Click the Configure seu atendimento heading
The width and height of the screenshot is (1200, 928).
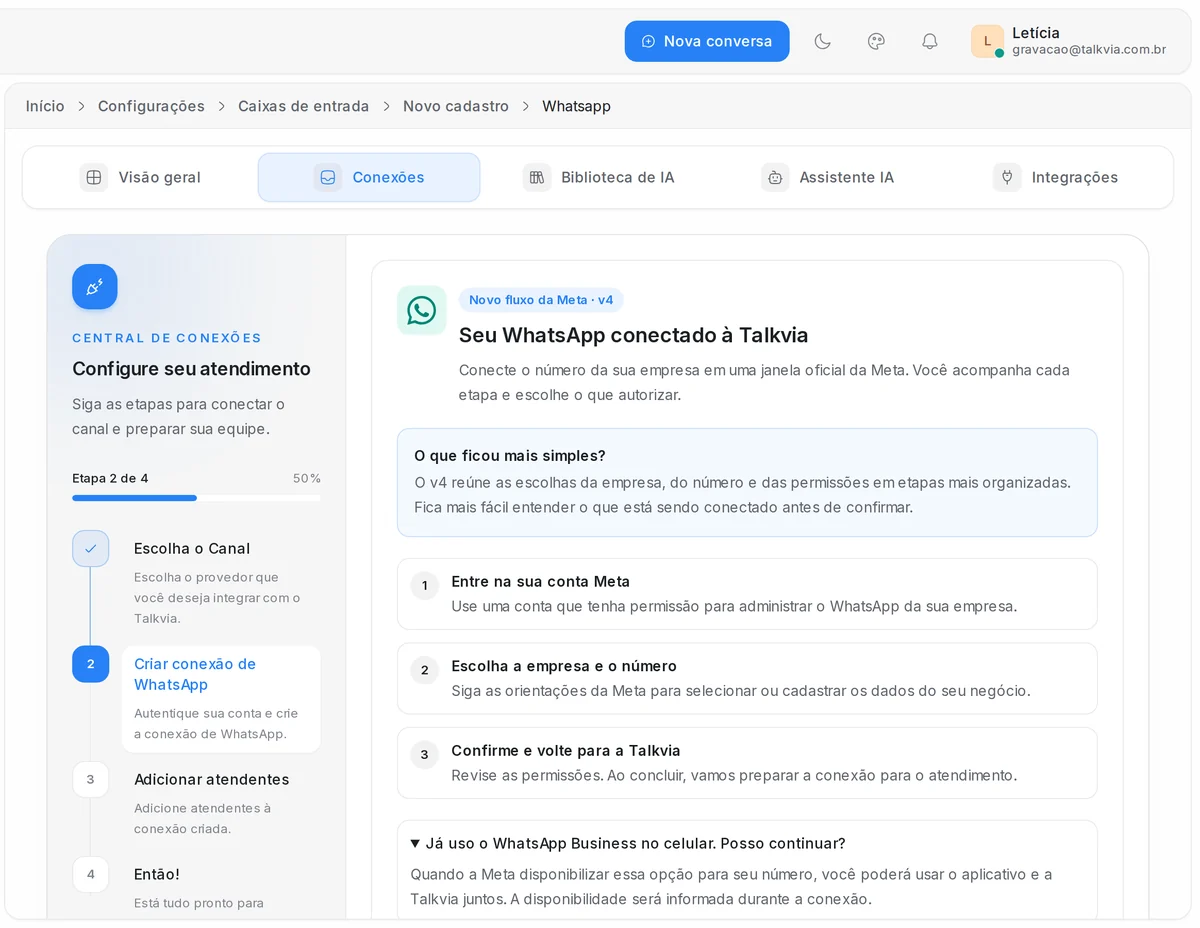(x=191, y=368)
